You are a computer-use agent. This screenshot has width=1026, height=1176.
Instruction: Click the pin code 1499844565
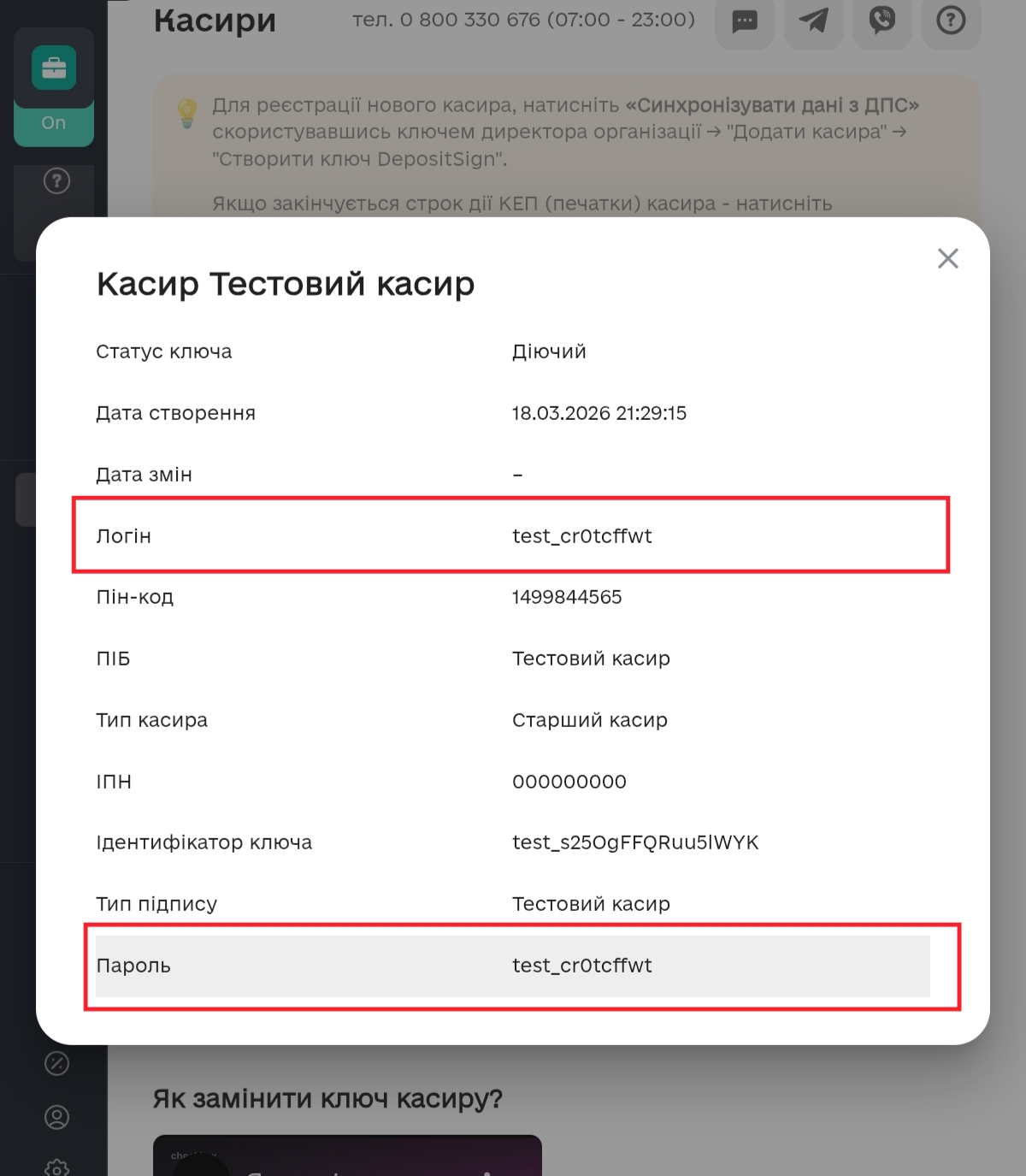(567, 597)
